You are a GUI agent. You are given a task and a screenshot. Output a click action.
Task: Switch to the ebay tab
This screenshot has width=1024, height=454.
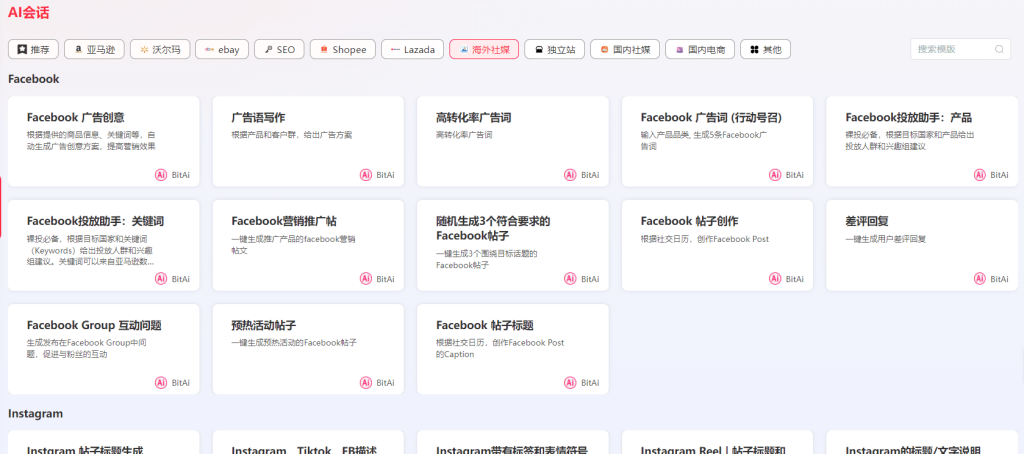[x=222, y=49]
